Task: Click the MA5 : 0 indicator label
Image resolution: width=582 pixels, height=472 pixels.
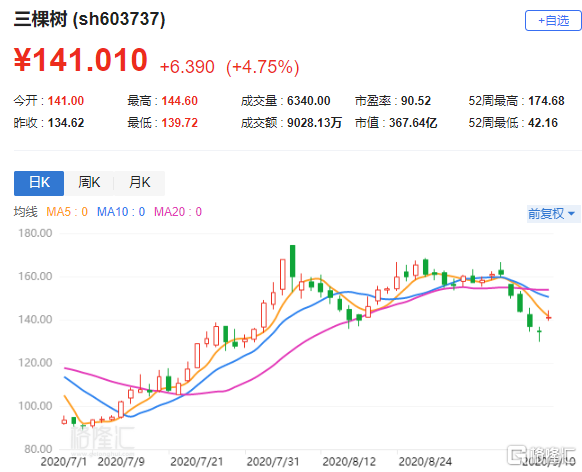Action: (67, 212)
